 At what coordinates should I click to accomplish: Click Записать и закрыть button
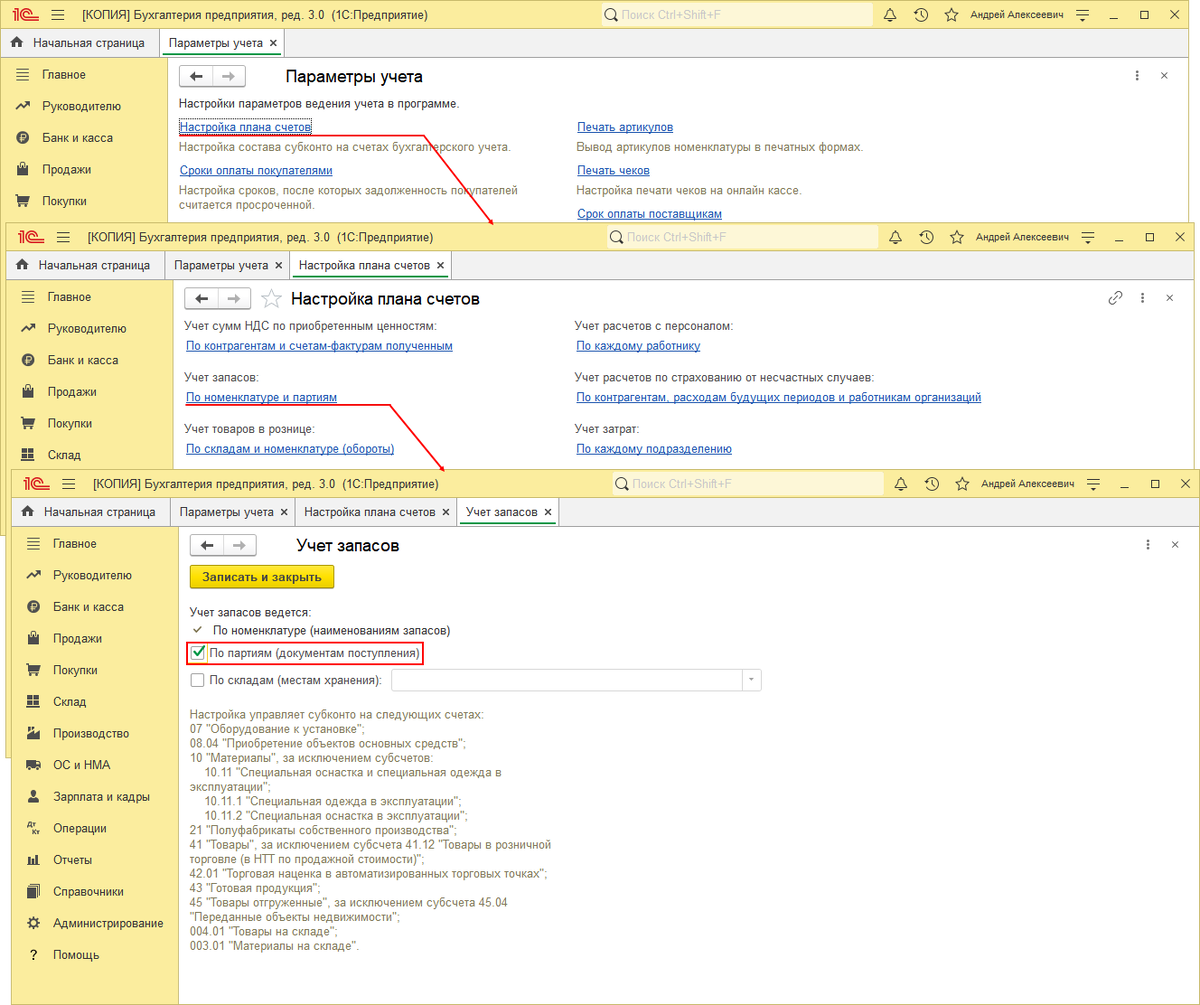[x=262, y=577]
